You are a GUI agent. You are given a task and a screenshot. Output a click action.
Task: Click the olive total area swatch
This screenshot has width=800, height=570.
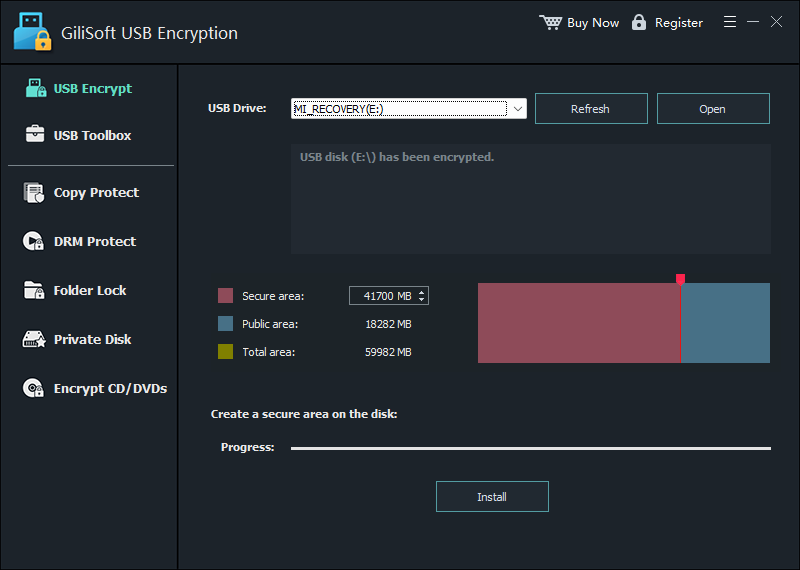[225, 352]
